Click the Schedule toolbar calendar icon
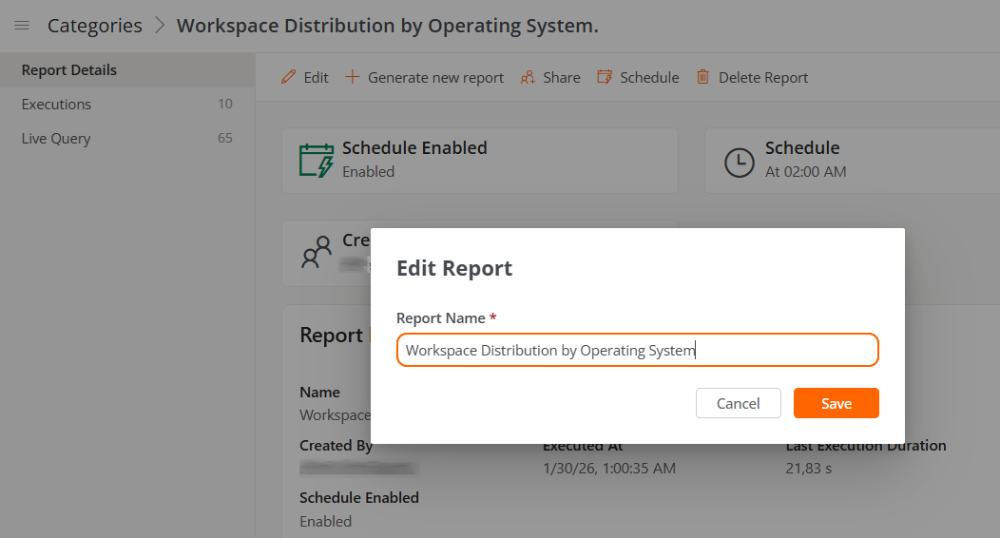This screenshot has height=538, width=1000. pyautogui.click(x=604, y=77)
